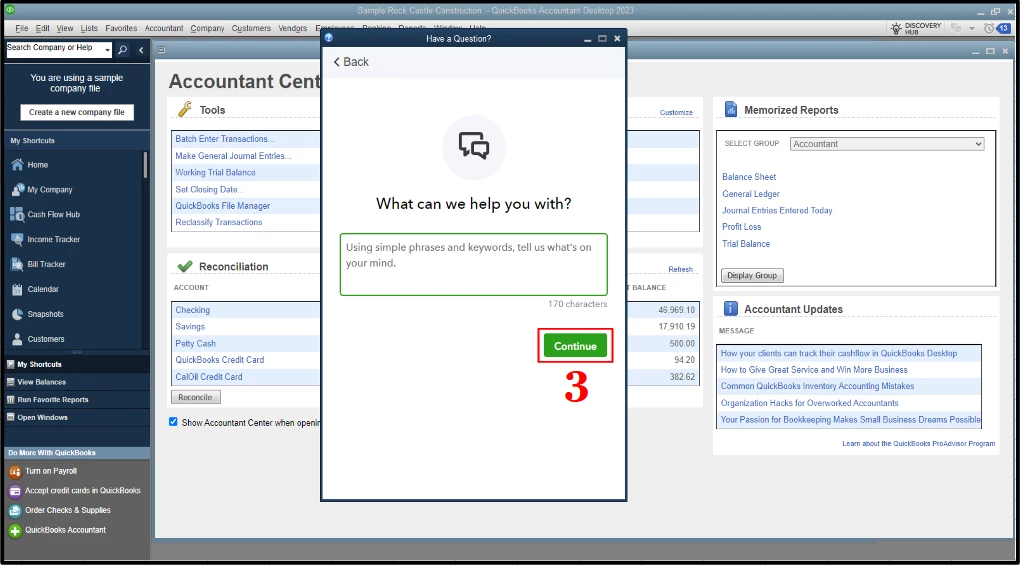Open the Bill Tracker shortcut
Image resolution: width=1020 pixels, height=565 pixels.
point(46,264)
